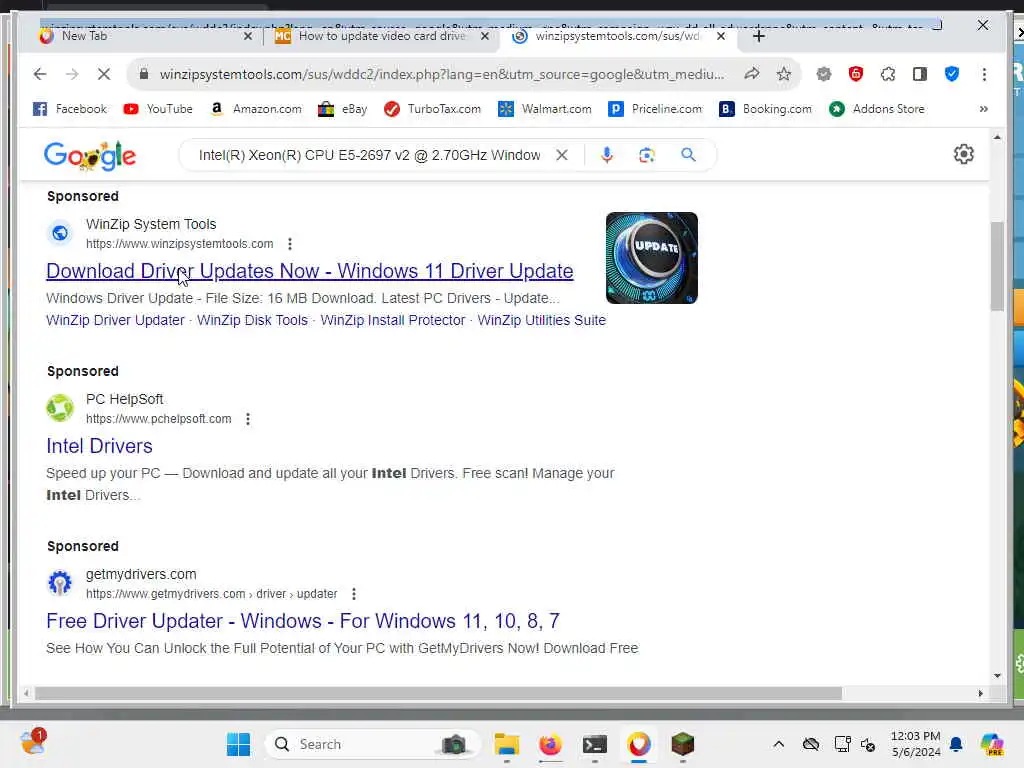1024x768 pixels.
Task: Open Google search settings gear
Action: pyautogui.click(x=963, y=155)
